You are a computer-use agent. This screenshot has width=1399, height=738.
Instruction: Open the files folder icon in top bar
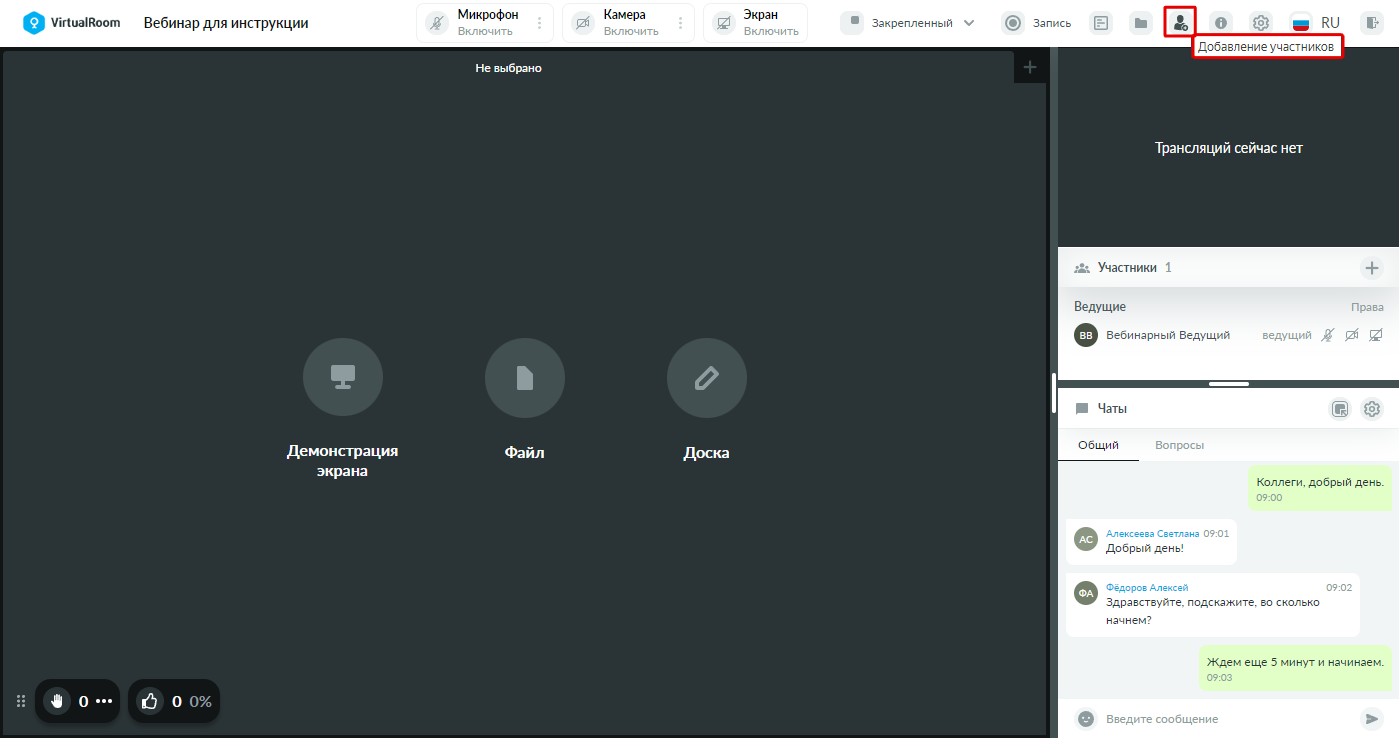click(1140, 23)
